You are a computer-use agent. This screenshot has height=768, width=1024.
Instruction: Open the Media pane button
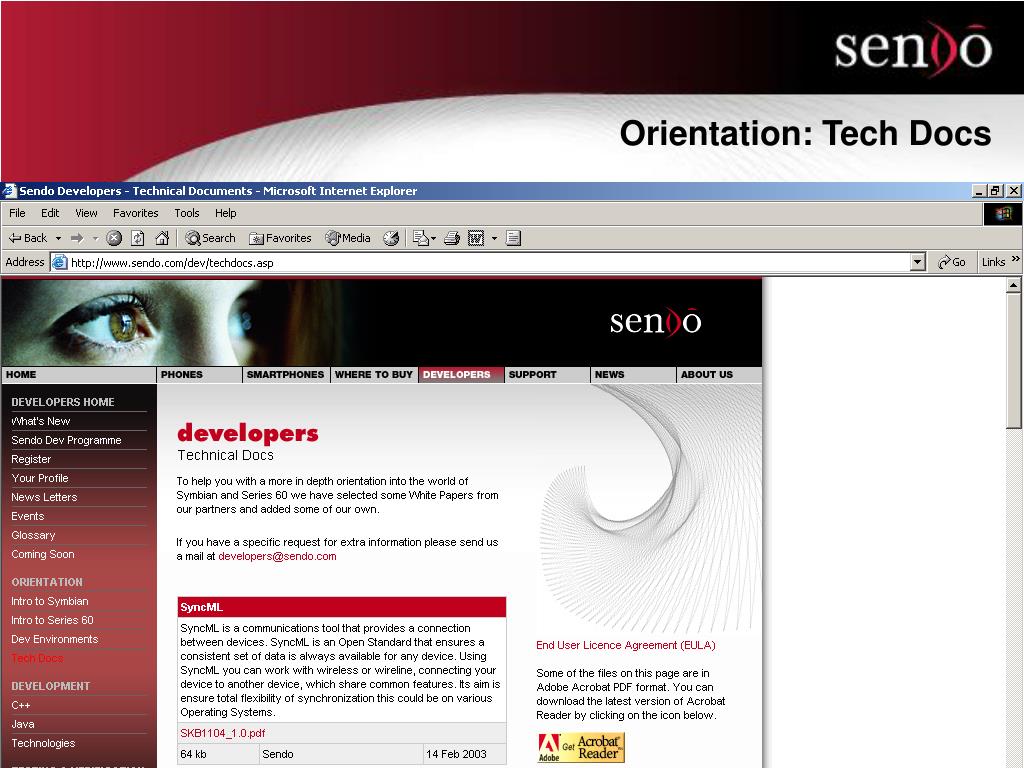coord(348,238)
